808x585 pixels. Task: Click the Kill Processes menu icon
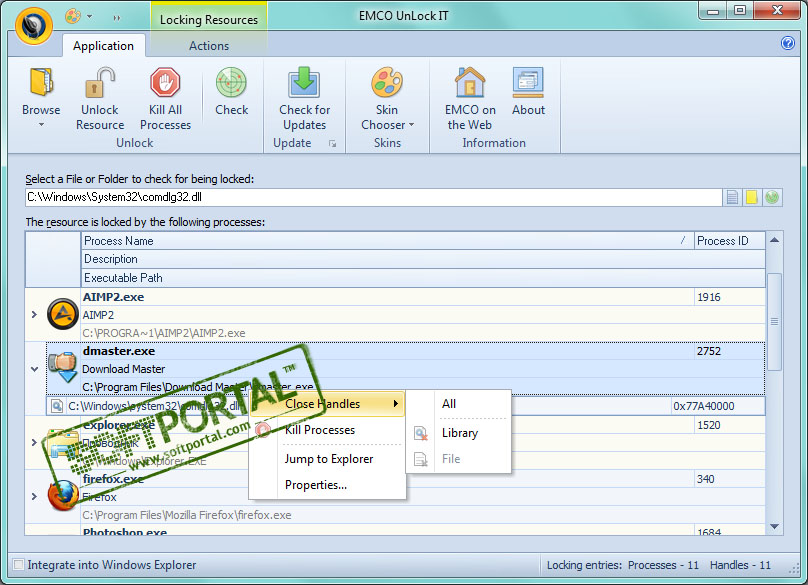(263, 430)
